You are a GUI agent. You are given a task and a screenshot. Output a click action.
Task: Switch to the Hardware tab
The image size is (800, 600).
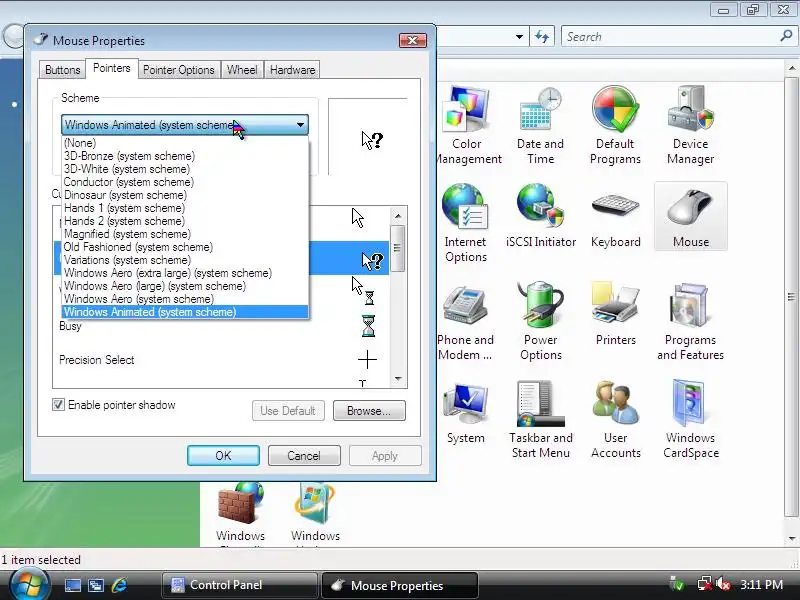292,70
